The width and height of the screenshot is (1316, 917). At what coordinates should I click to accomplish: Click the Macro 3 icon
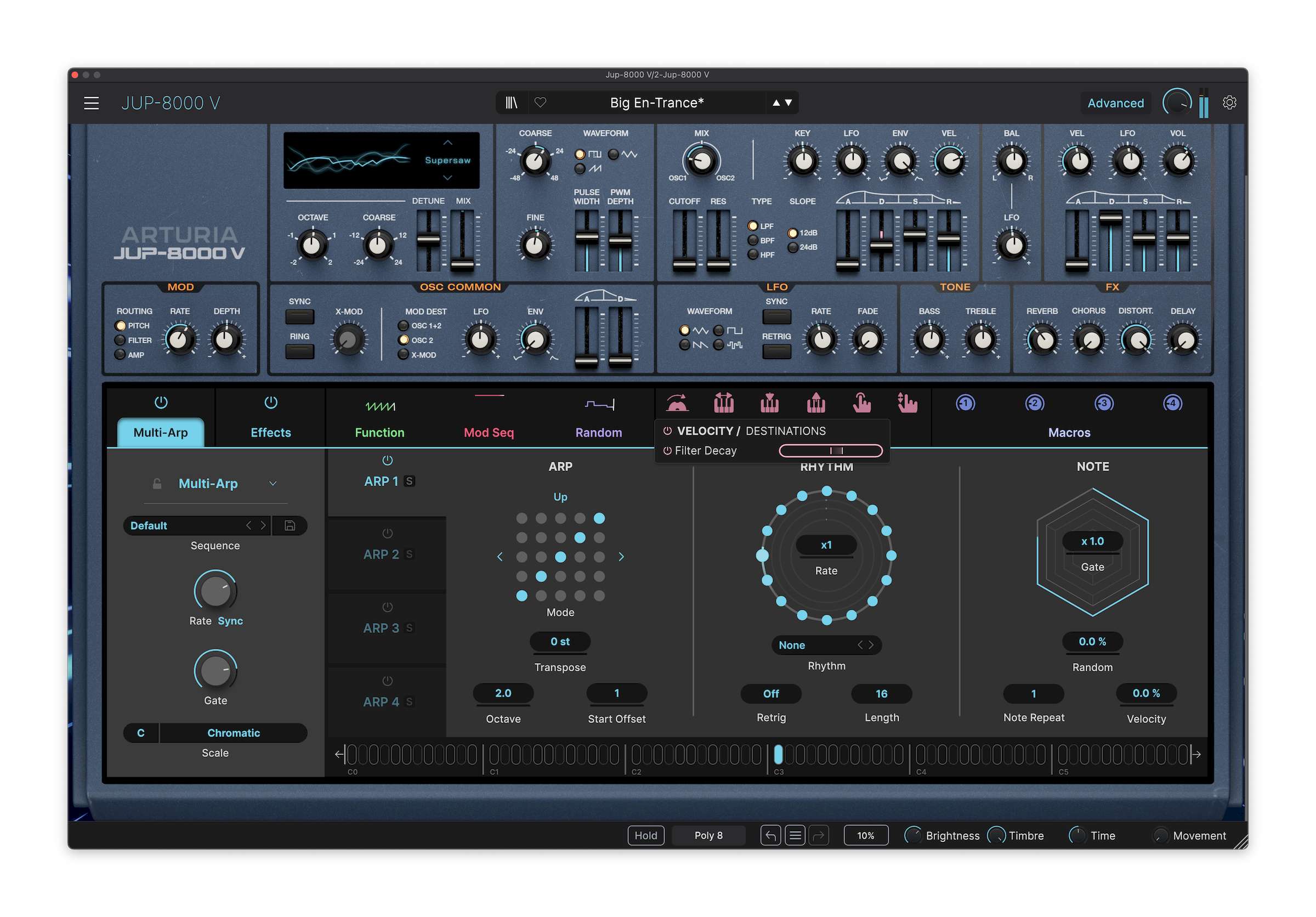(1103, 404)
